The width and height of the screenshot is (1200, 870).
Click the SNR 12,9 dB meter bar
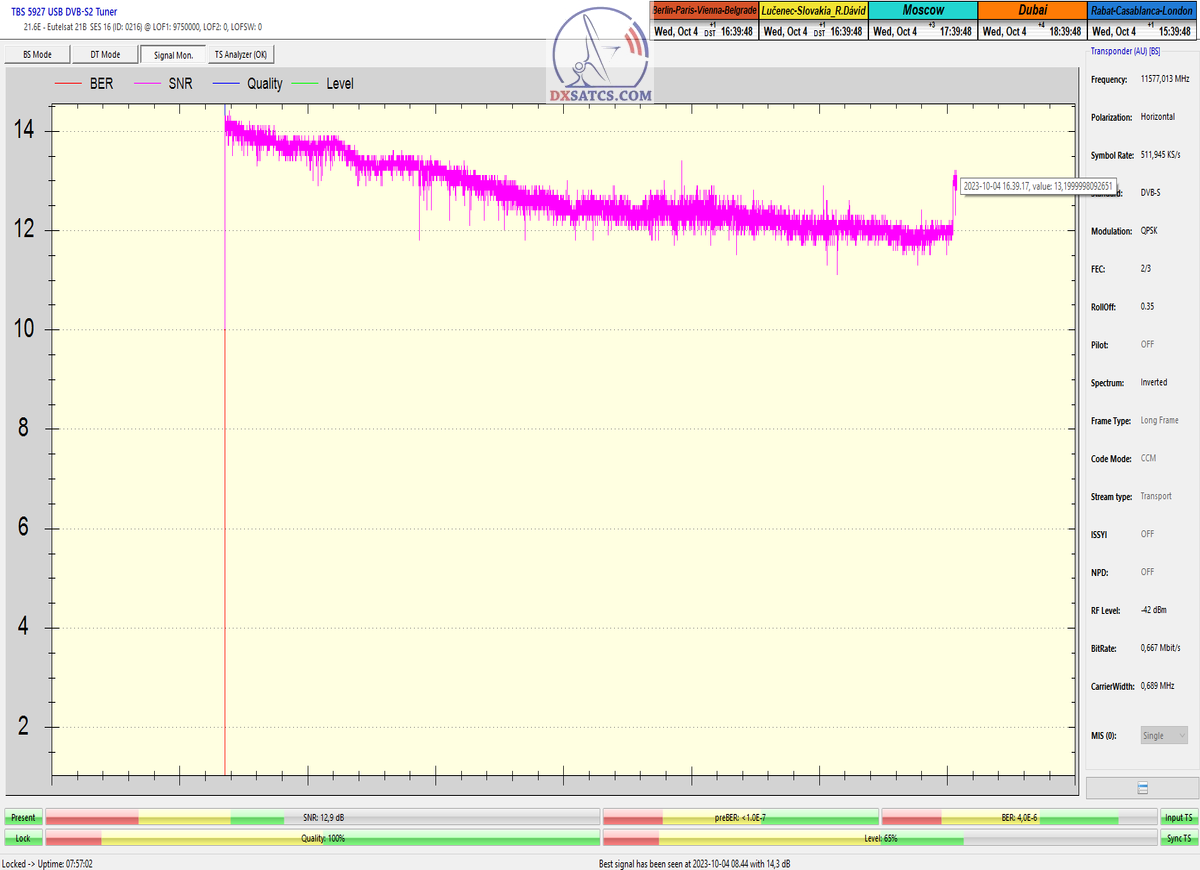click(x=322, y=818)
